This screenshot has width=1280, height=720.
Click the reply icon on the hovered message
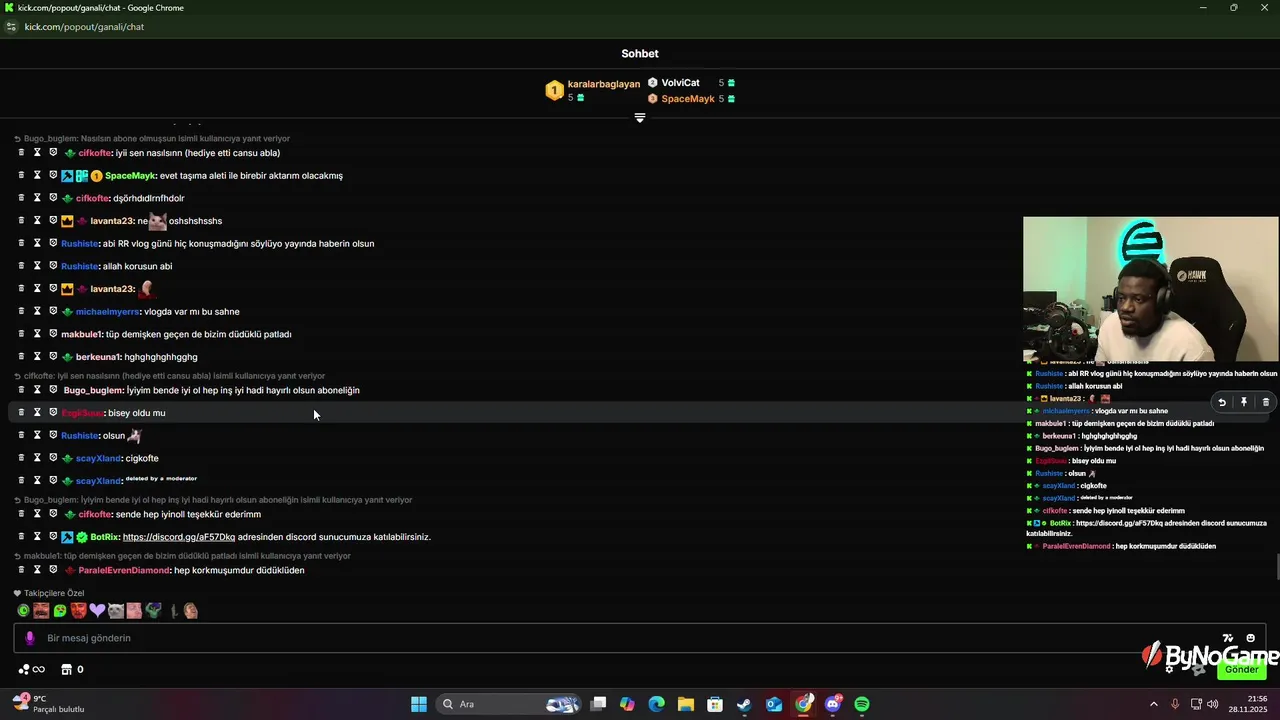1222,402
